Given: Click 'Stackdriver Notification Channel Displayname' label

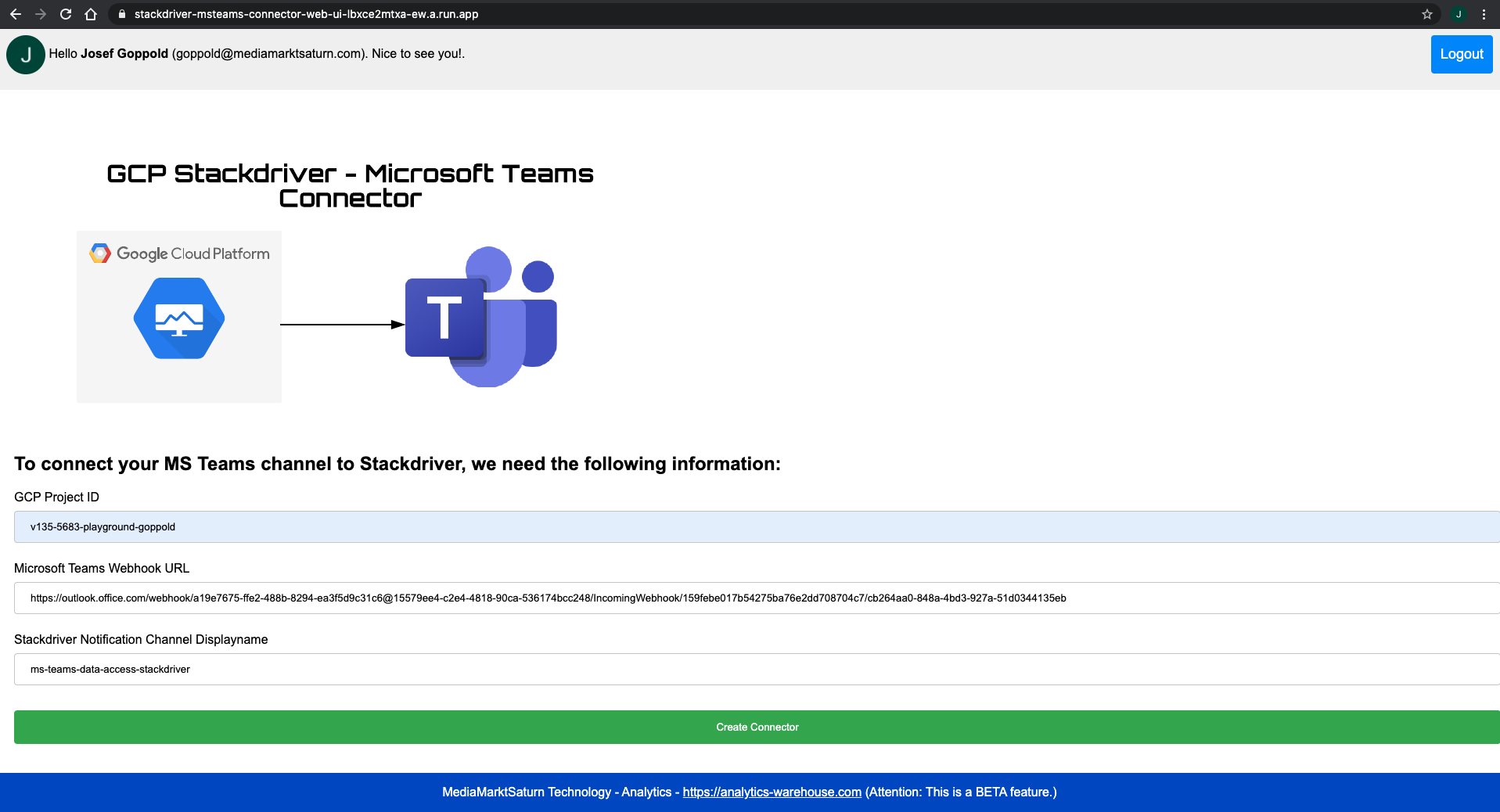Looking at the screenshot, I should point(141,639).
